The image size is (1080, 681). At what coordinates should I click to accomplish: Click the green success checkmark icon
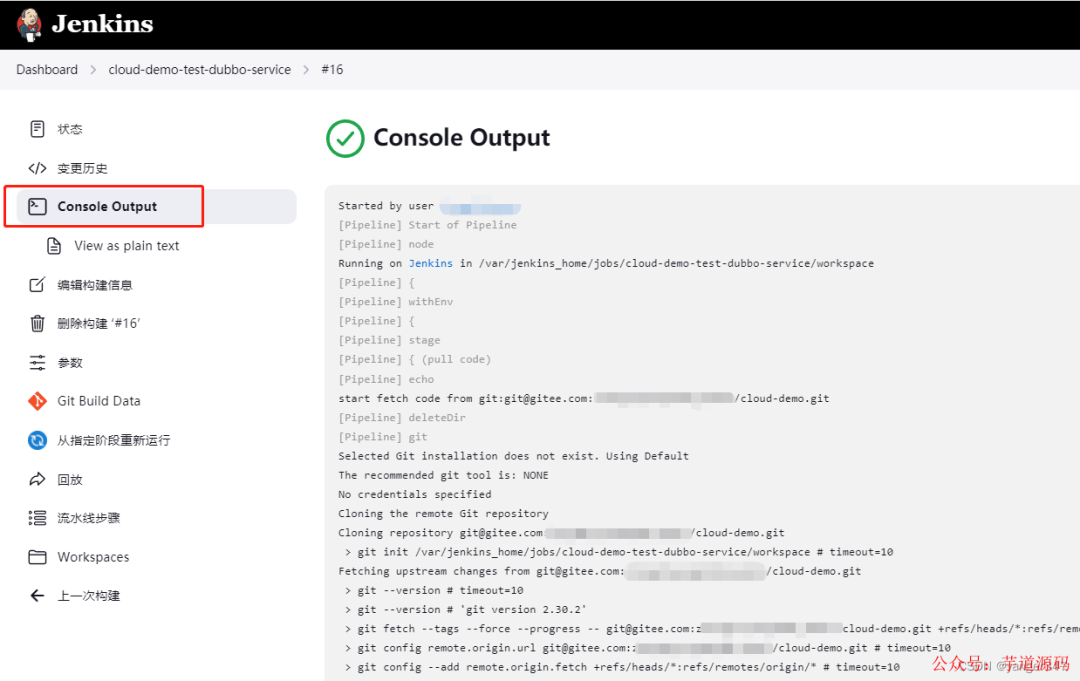pyautogui.click(x=345, y=138)
